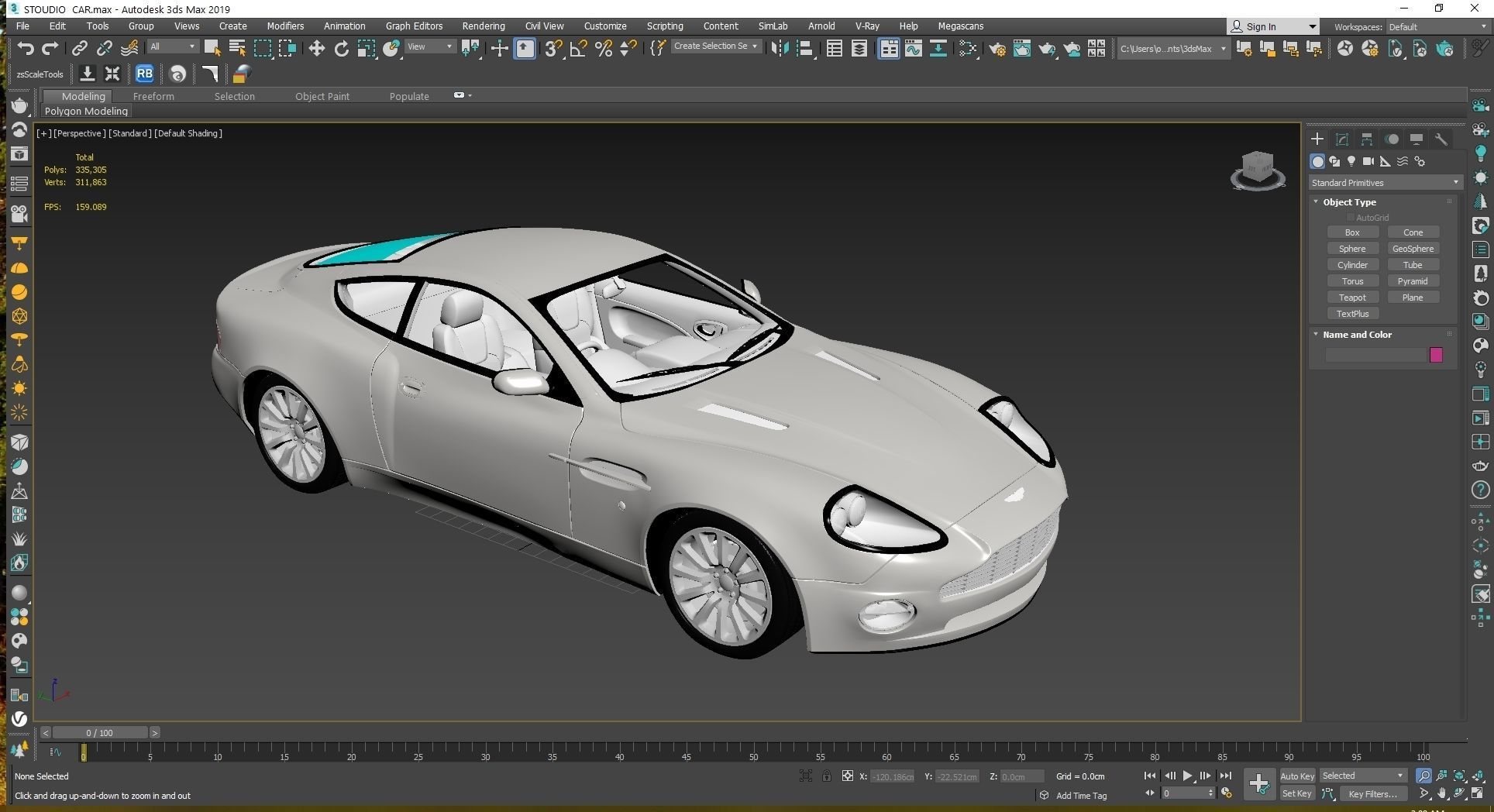Open the project path dropdown
1494x812 pixels.
pyautogui.click(x=1172, y=48)
